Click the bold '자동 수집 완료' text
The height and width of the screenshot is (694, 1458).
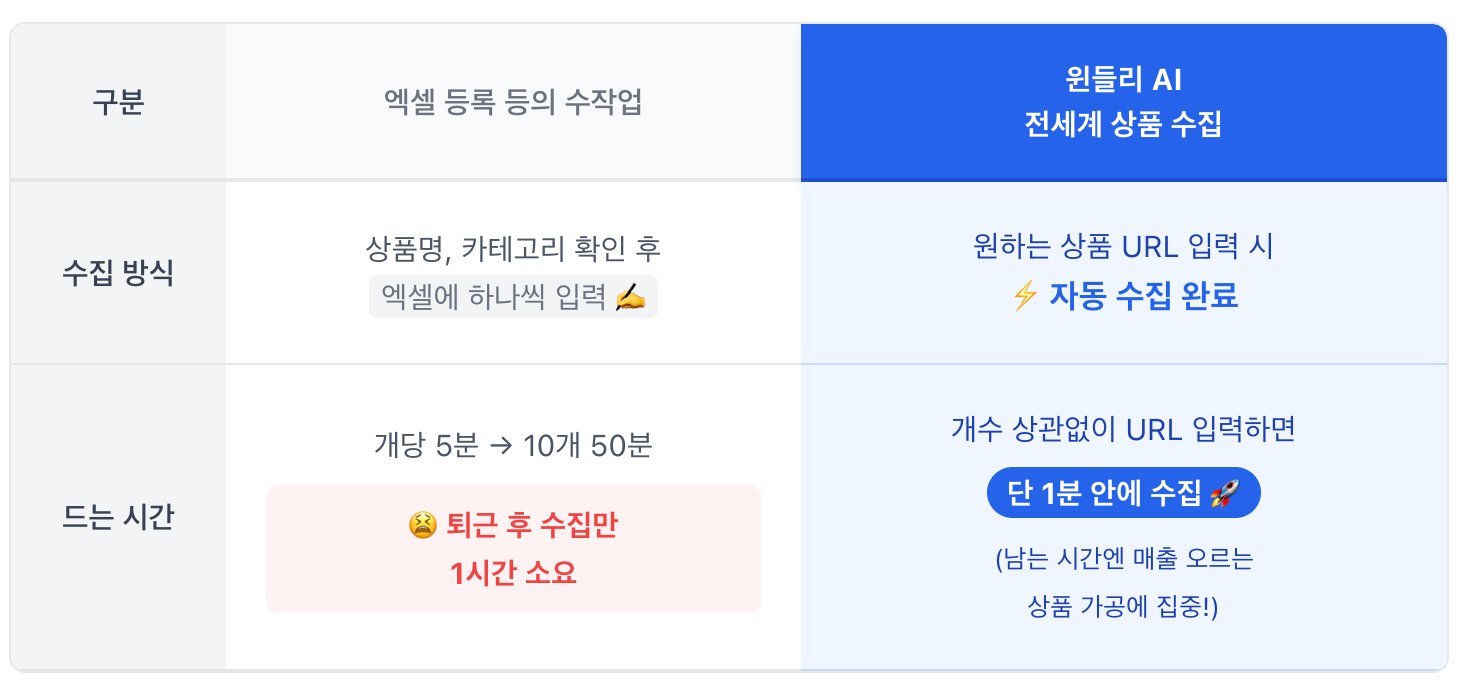tap(1143, 297)
